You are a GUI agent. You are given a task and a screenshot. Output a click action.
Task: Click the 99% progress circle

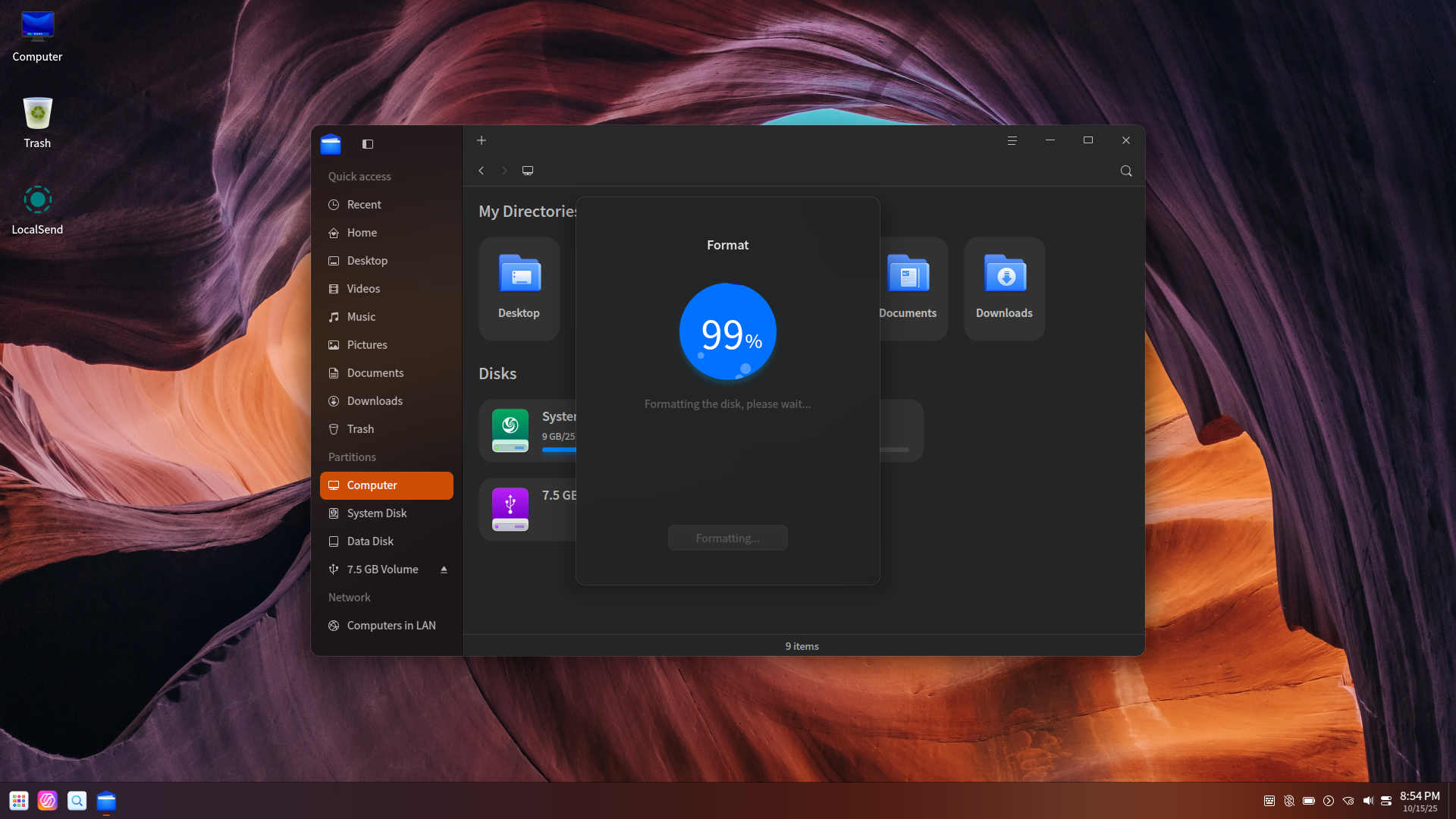tap(727, 332)
